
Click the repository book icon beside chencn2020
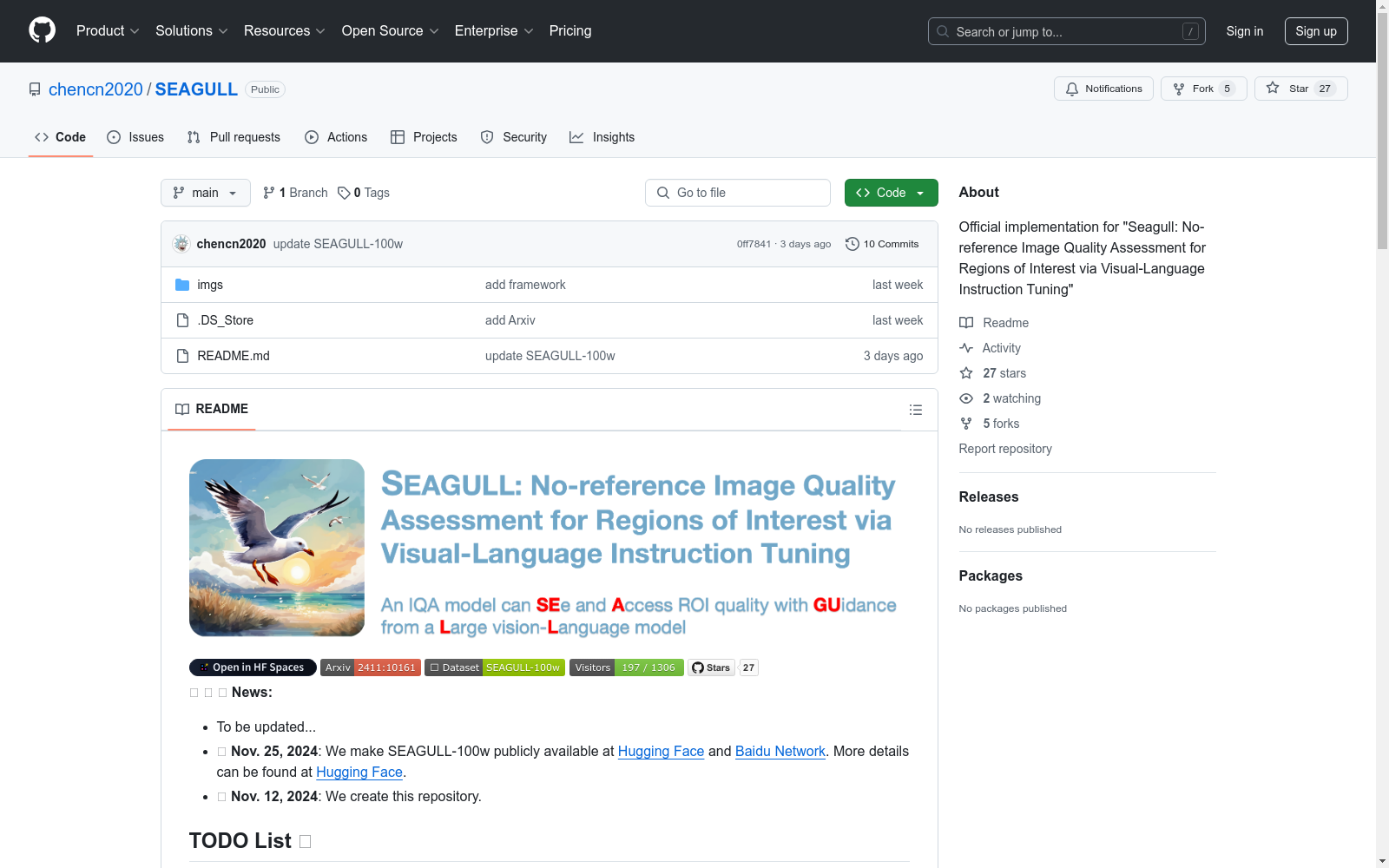tap(35, 89)
